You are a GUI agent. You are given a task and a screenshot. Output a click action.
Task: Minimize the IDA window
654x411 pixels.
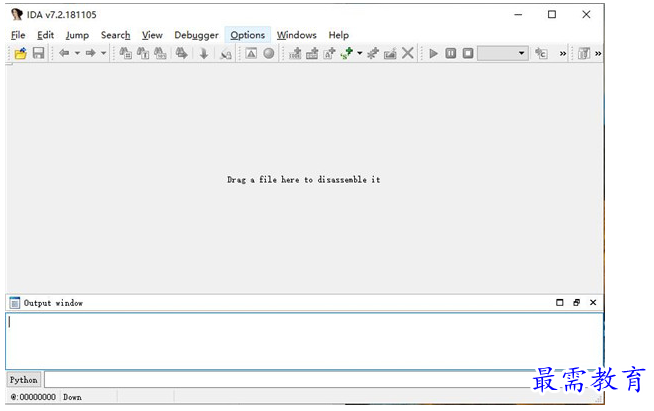pos(518,15)
